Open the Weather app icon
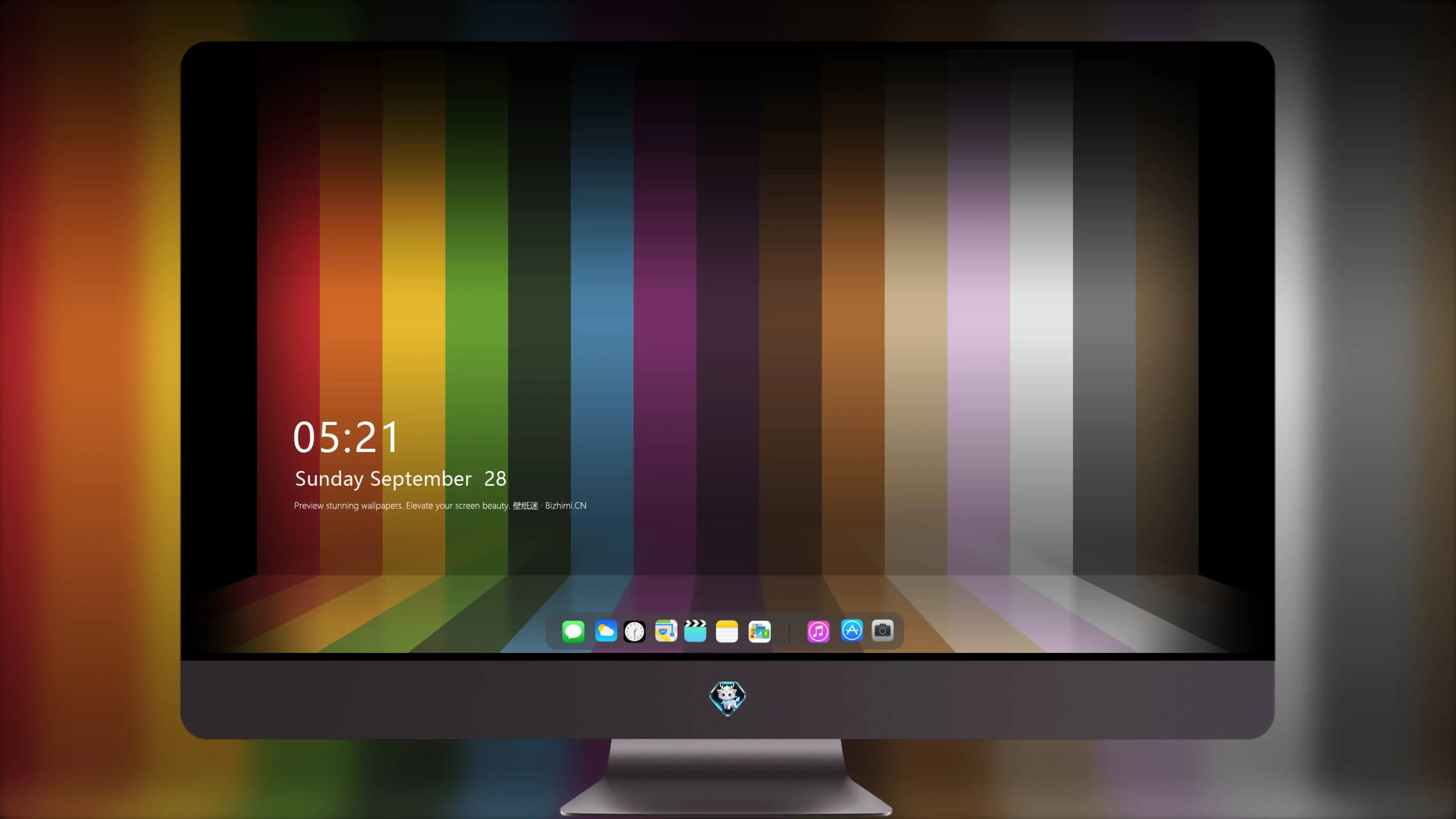The width and height of the screenshot is (1456, 819). pyautogui.click(x=606, y=631)
